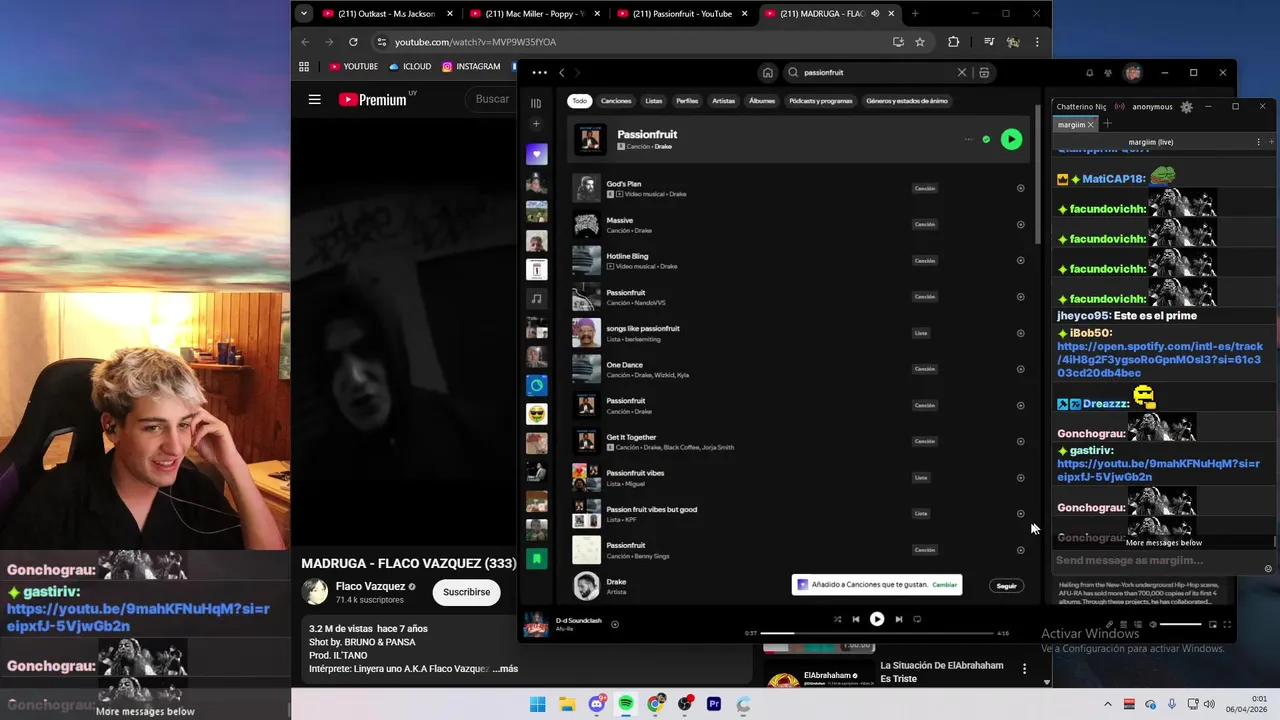Filter Spotify results by Álbumes
The width and height of the screenshot is (1280, 720).
762,101
